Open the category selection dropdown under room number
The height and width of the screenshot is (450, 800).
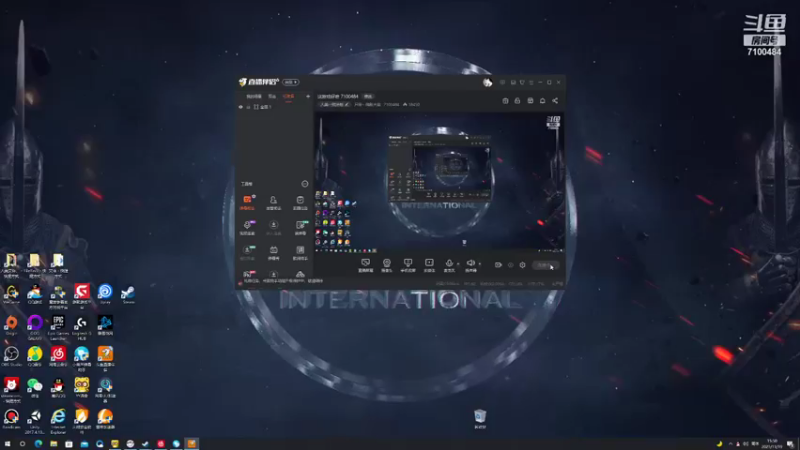[x=334, y=104]
